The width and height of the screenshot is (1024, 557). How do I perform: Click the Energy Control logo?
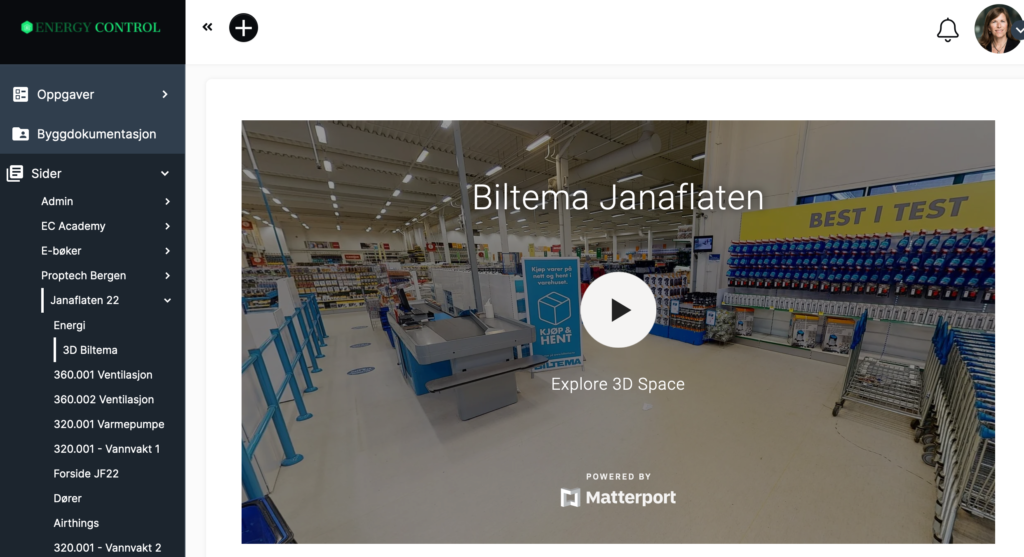click(91, 27)
